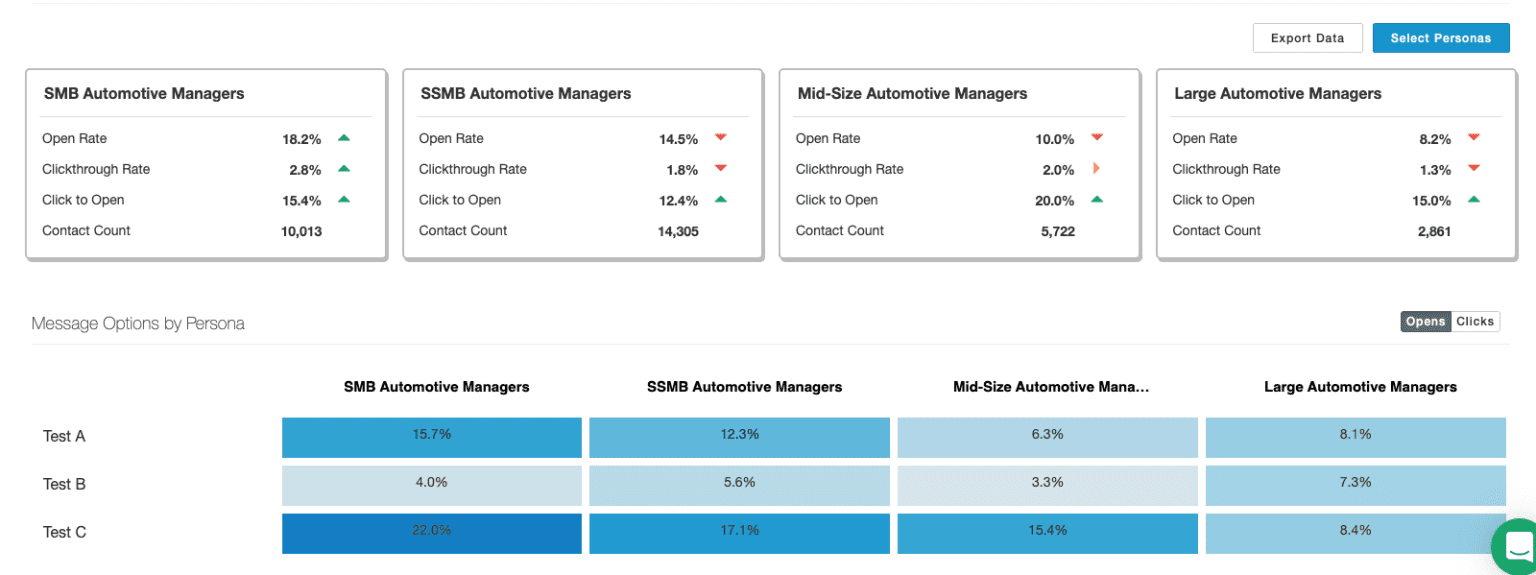Select Test A SSMB cell 12.3%
This screenshot has height=575, width=1536.
pos(739,435)
